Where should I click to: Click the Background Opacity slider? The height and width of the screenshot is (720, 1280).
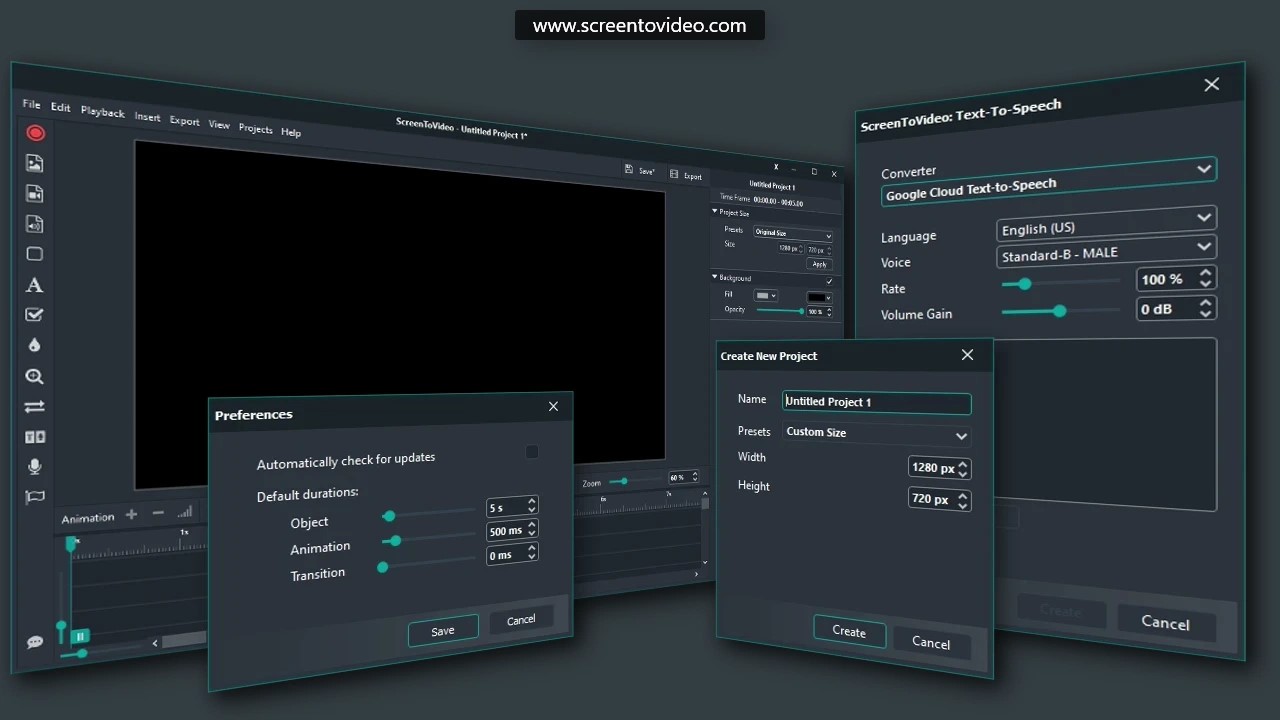780,311
